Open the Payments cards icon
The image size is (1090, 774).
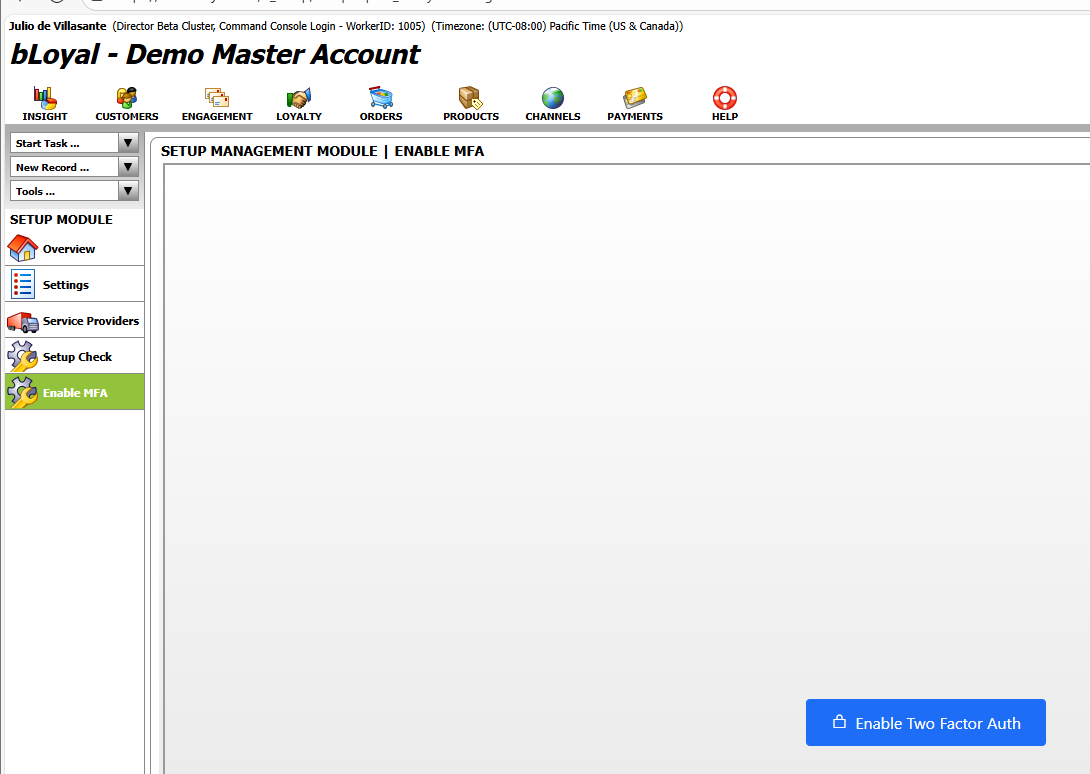(635, 98)
